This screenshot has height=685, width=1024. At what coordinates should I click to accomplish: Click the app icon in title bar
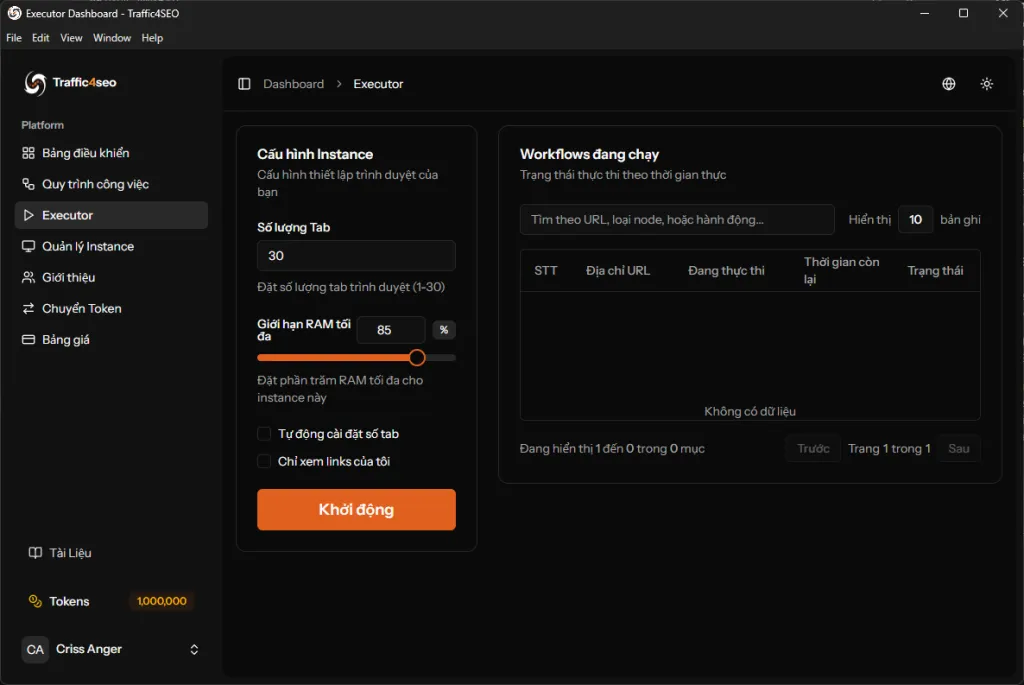click(x=14, y=13)
